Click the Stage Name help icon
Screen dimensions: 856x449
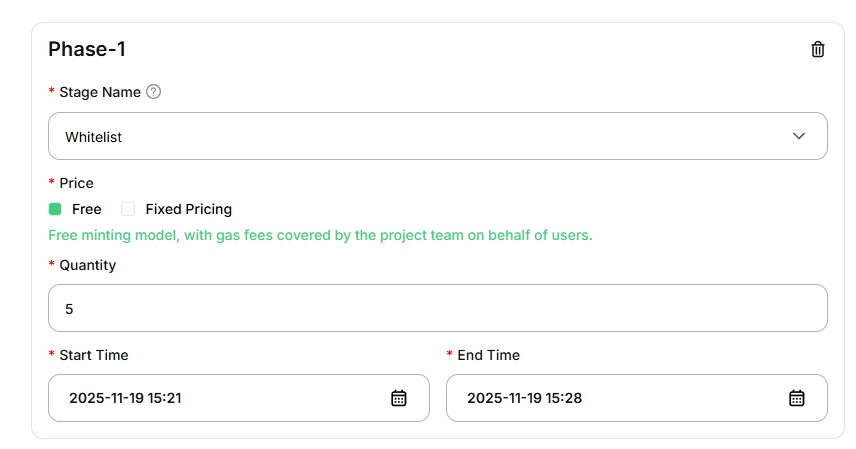tap(153, 92)
